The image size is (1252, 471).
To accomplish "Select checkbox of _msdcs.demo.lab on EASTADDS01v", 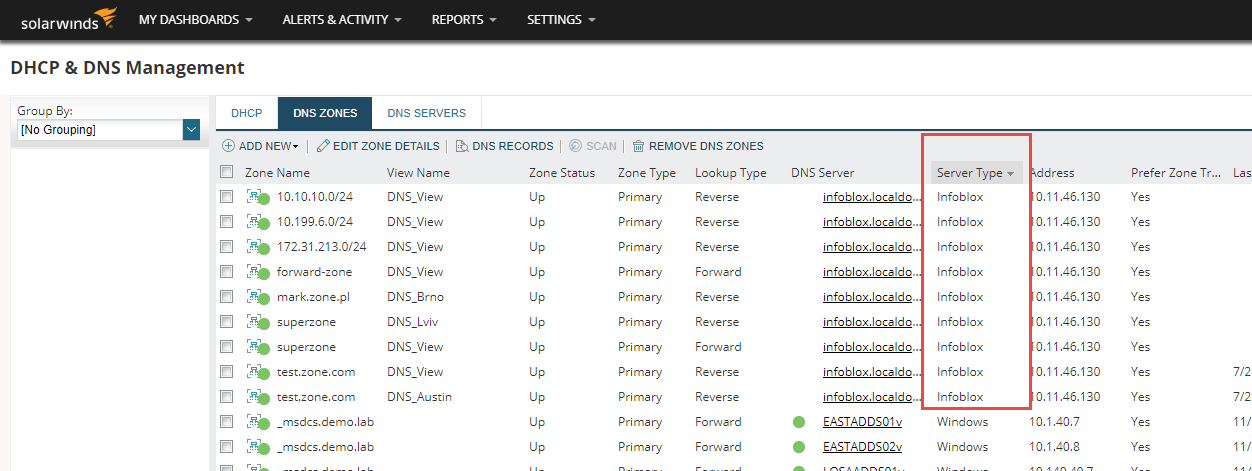I will 227,422.
